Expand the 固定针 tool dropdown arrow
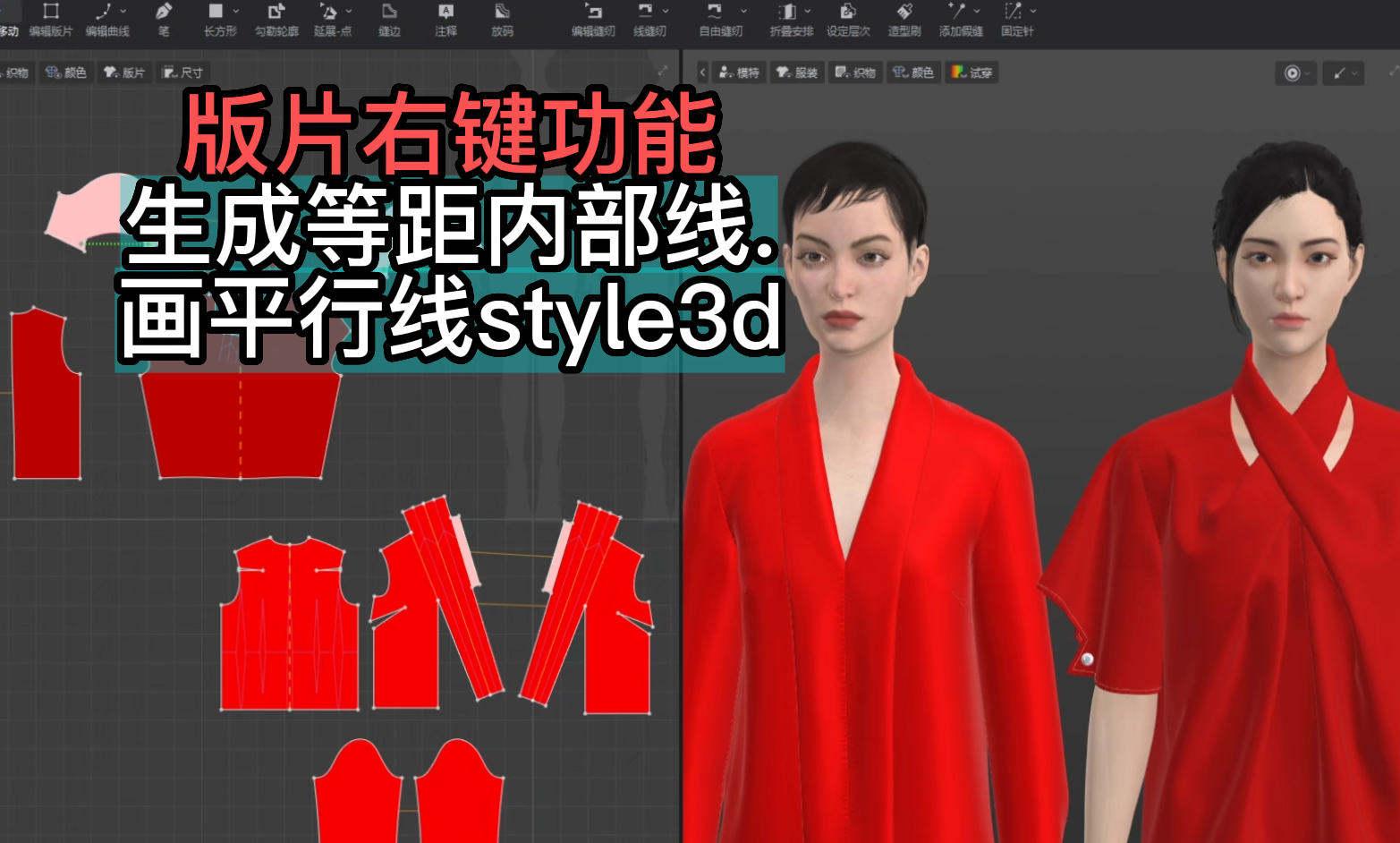This screenshot has width=1400, height=843. point(1033,11)
